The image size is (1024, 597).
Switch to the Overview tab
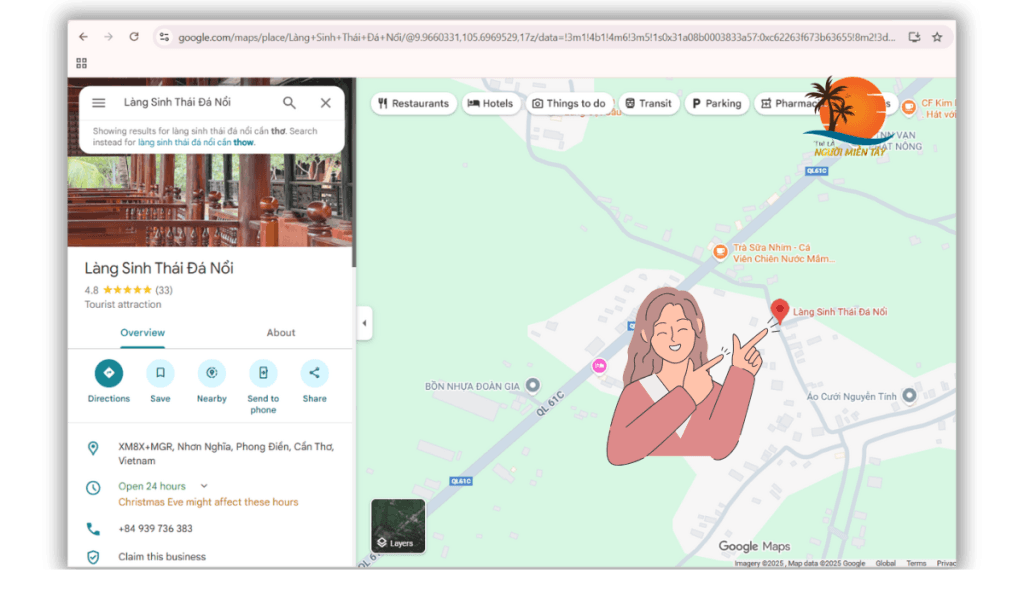pyautogui.click(x=142, y=332)
